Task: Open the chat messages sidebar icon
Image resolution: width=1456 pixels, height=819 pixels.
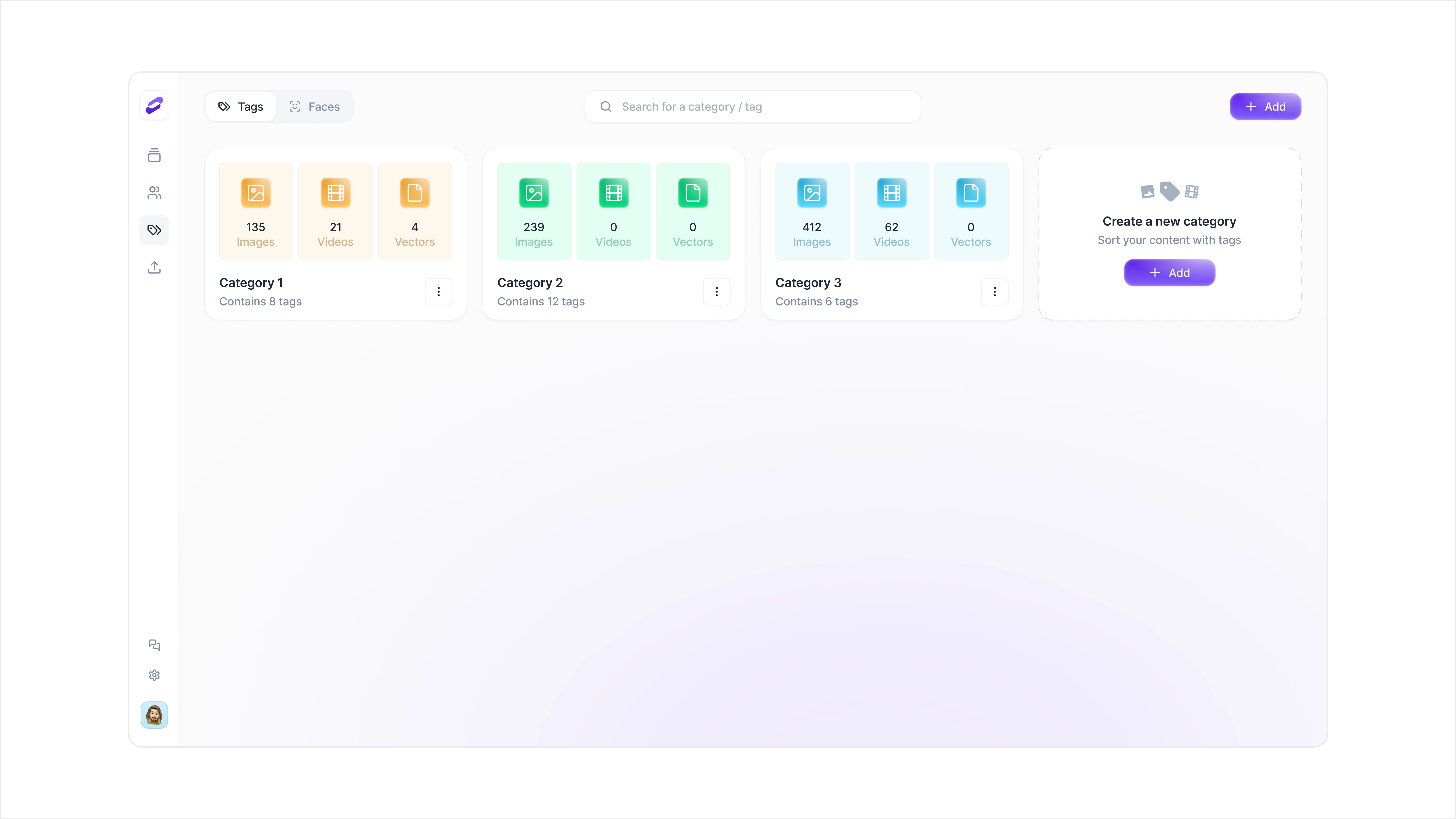Action: pos(154,645)
